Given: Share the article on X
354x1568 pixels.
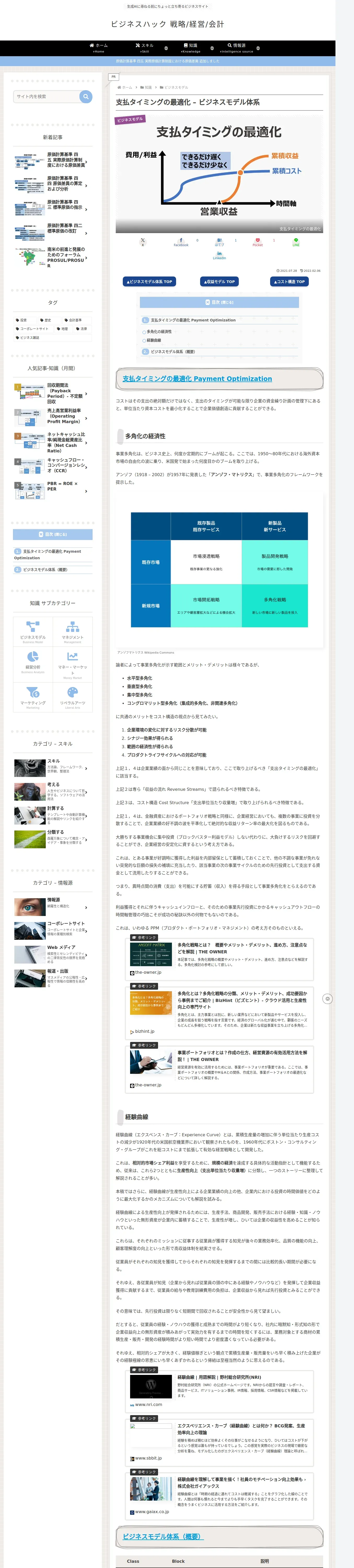Looking at the screenshot, I should [x=143, y=242].
